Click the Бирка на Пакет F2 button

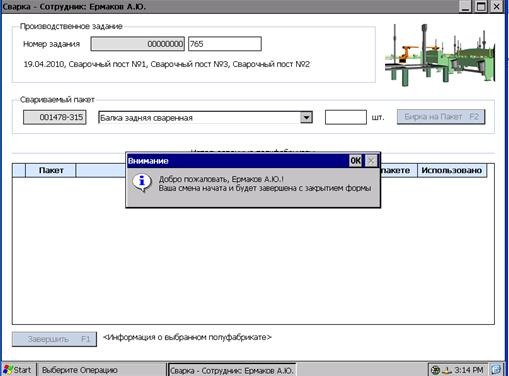(441, 117)
